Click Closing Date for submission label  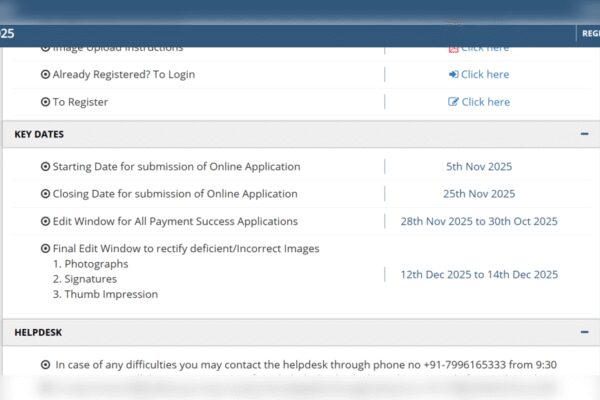[175, 194]
